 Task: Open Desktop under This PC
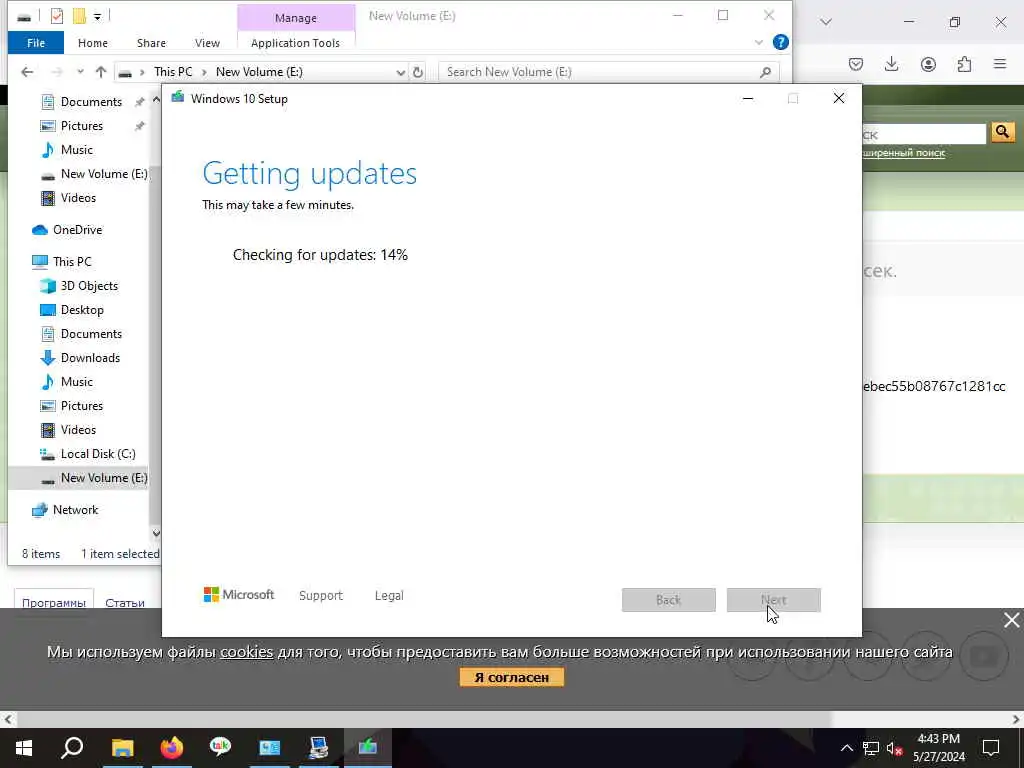point(82,310)
